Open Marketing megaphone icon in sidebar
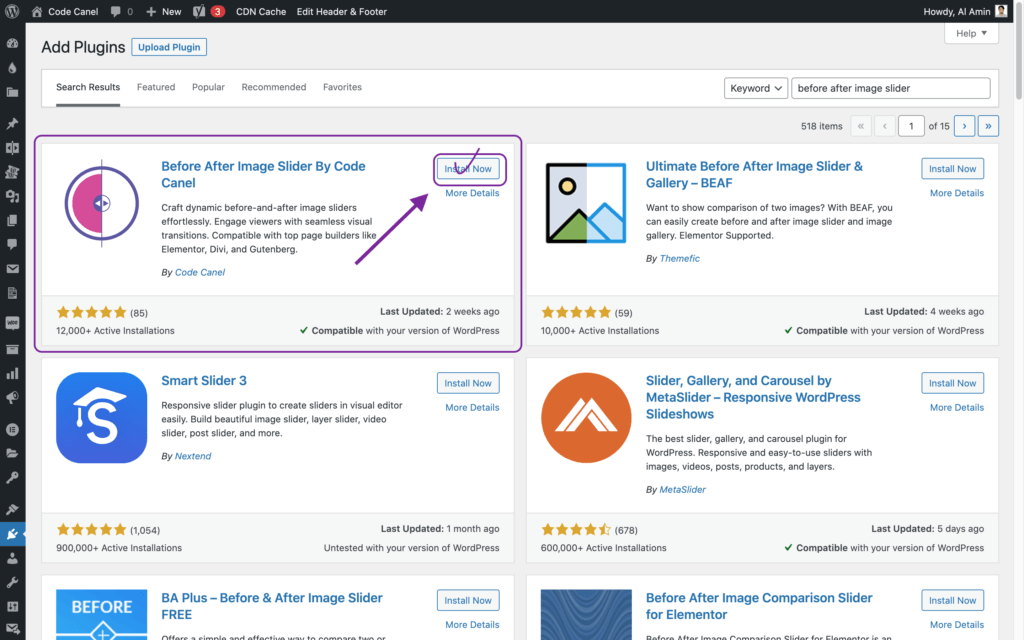The height and width of the screenshot is (640, 1024). [x=12, y=397]
